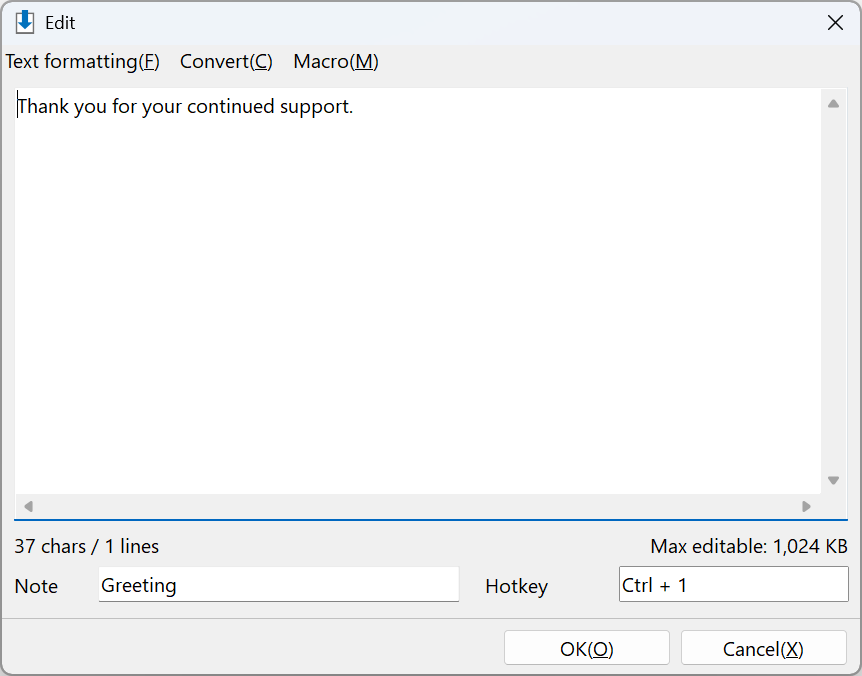This screenshot has width=862, height=676.
Task: Confirm with the OK(O) button
Action: 587,648
